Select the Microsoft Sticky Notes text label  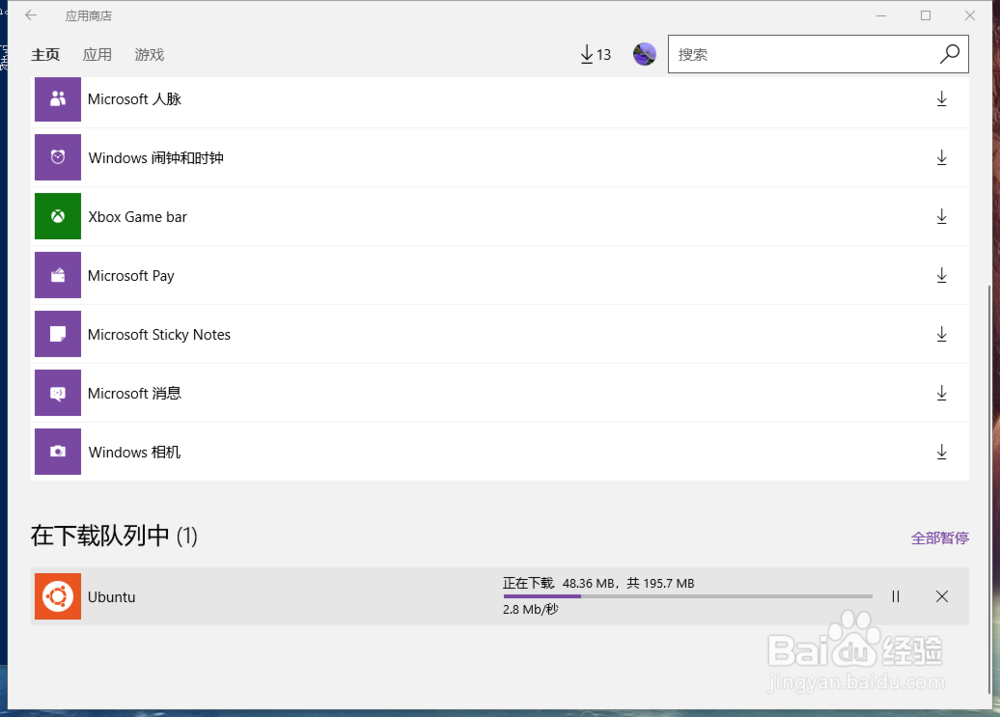tap(159, 334)
